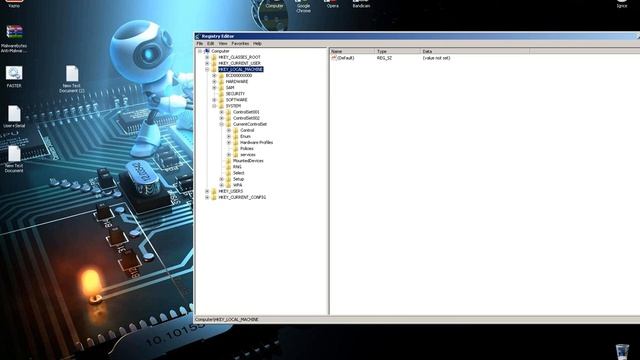
Task: Expand the services subkey
Action: 229,155
